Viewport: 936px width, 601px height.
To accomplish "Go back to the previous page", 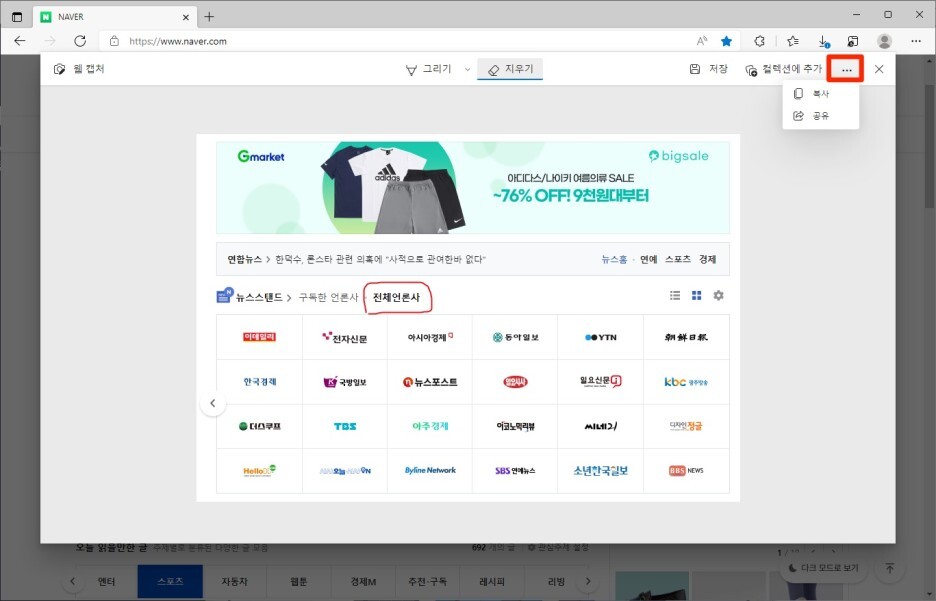I will pyautogui.click(x=20, y=41).
